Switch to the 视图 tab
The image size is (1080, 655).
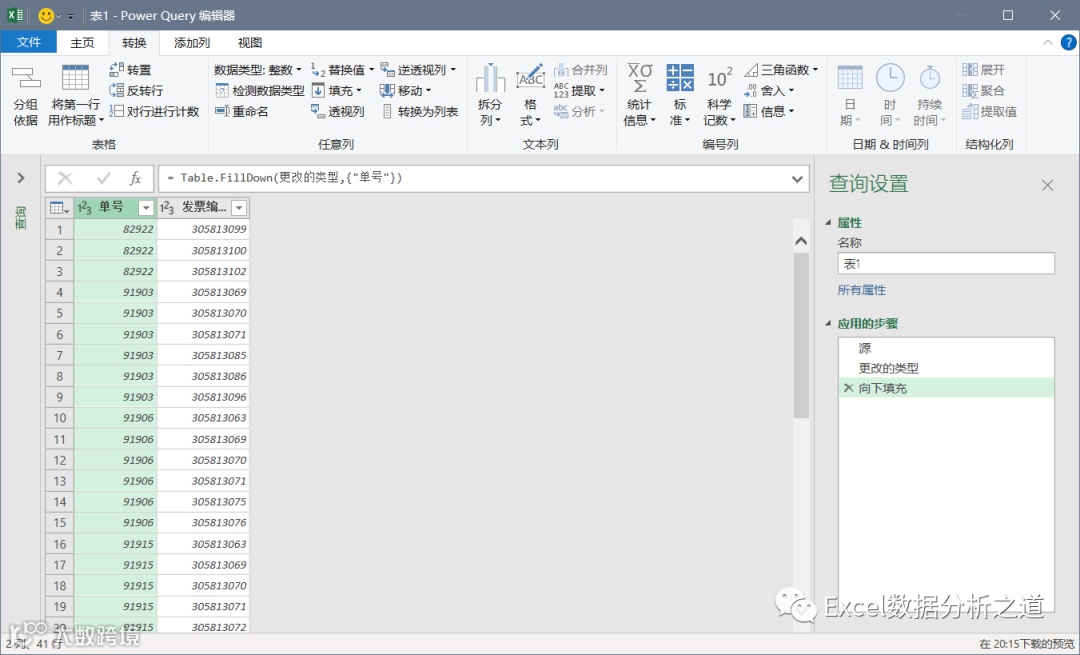pyautogui.click(x=249, y=43)
